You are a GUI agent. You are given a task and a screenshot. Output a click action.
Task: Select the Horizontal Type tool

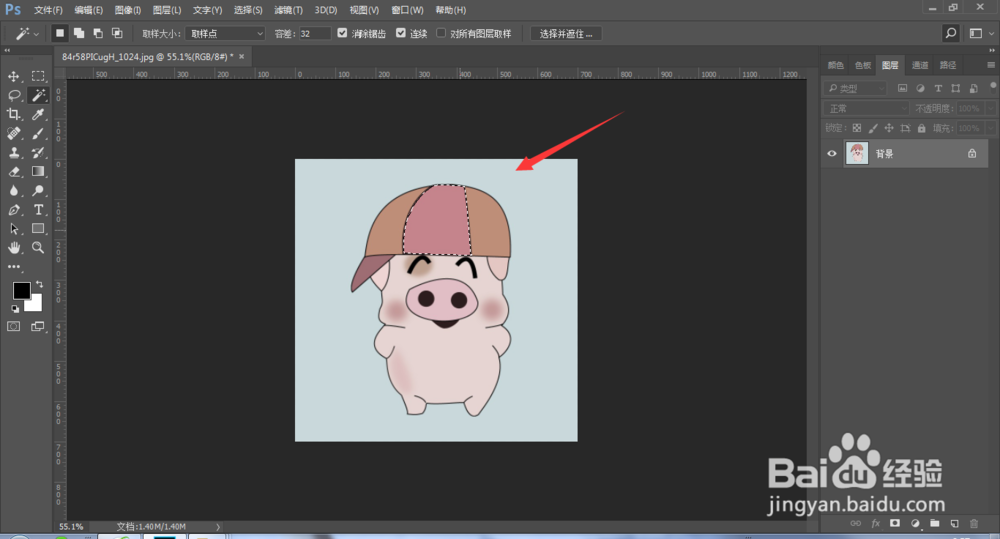pyautogui.click(x=38, y=210)
